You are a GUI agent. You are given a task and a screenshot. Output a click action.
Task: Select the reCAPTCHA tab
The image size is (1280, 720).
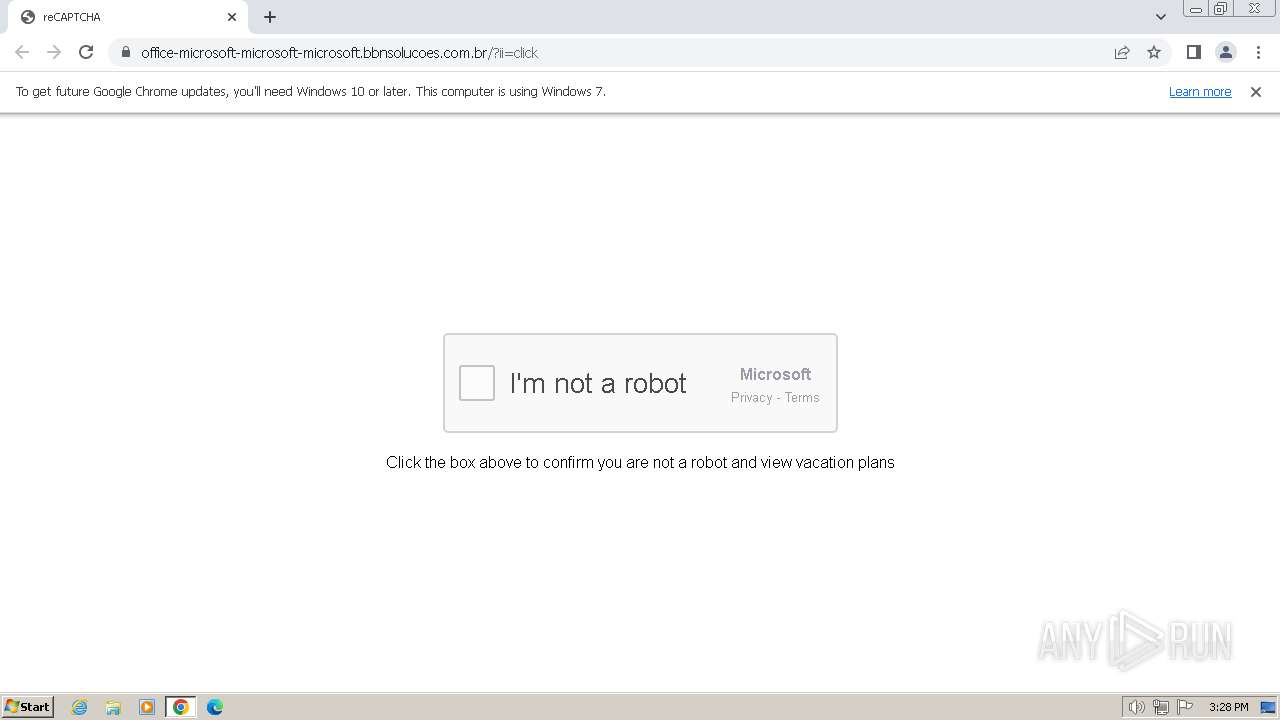(x=127, y=17)
